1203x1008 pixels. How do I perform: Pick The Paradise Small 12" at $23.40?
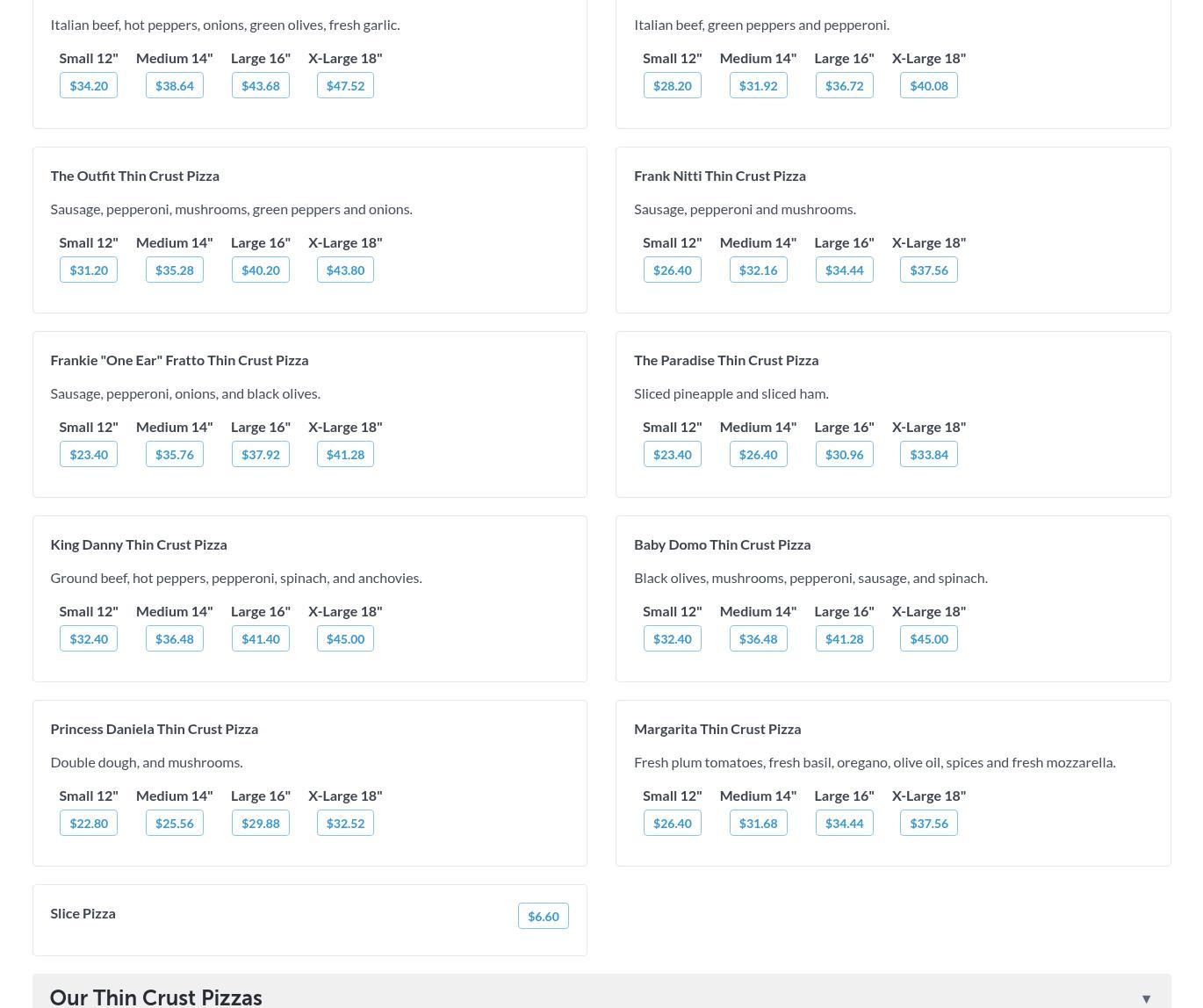[x=672, y=454]
